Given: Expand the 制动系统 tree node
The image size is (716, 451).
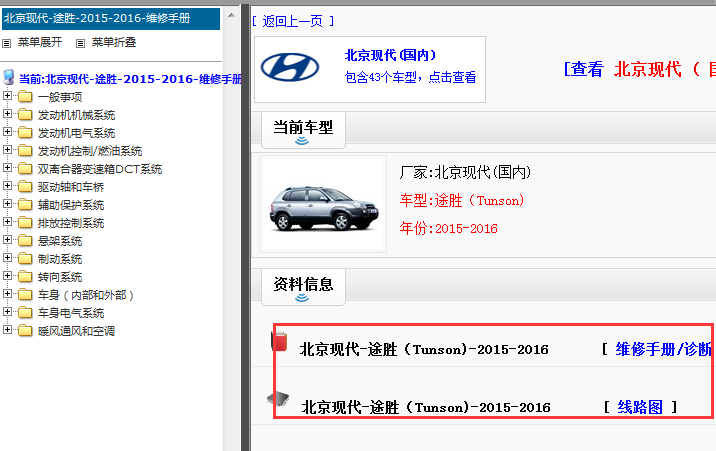Looking at the screenshot, I should (7, 257).
